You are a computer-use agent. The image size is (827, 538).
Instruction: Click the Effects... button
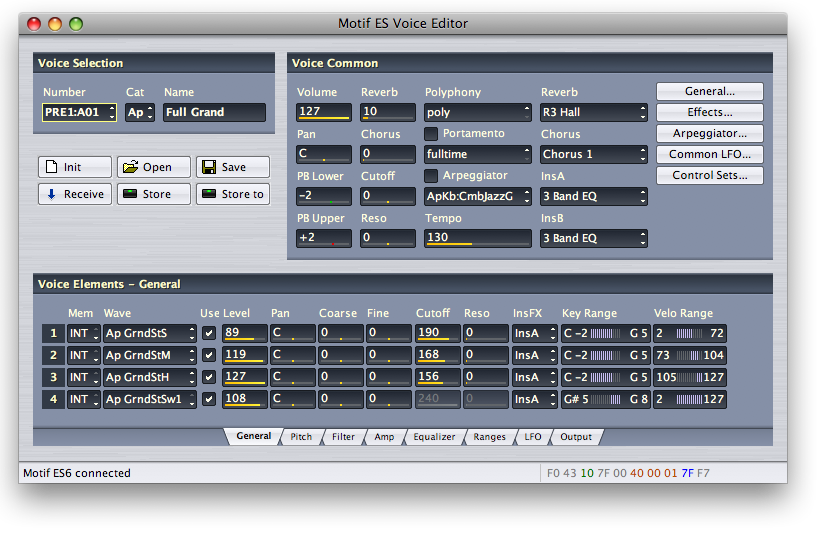(709, 113)
